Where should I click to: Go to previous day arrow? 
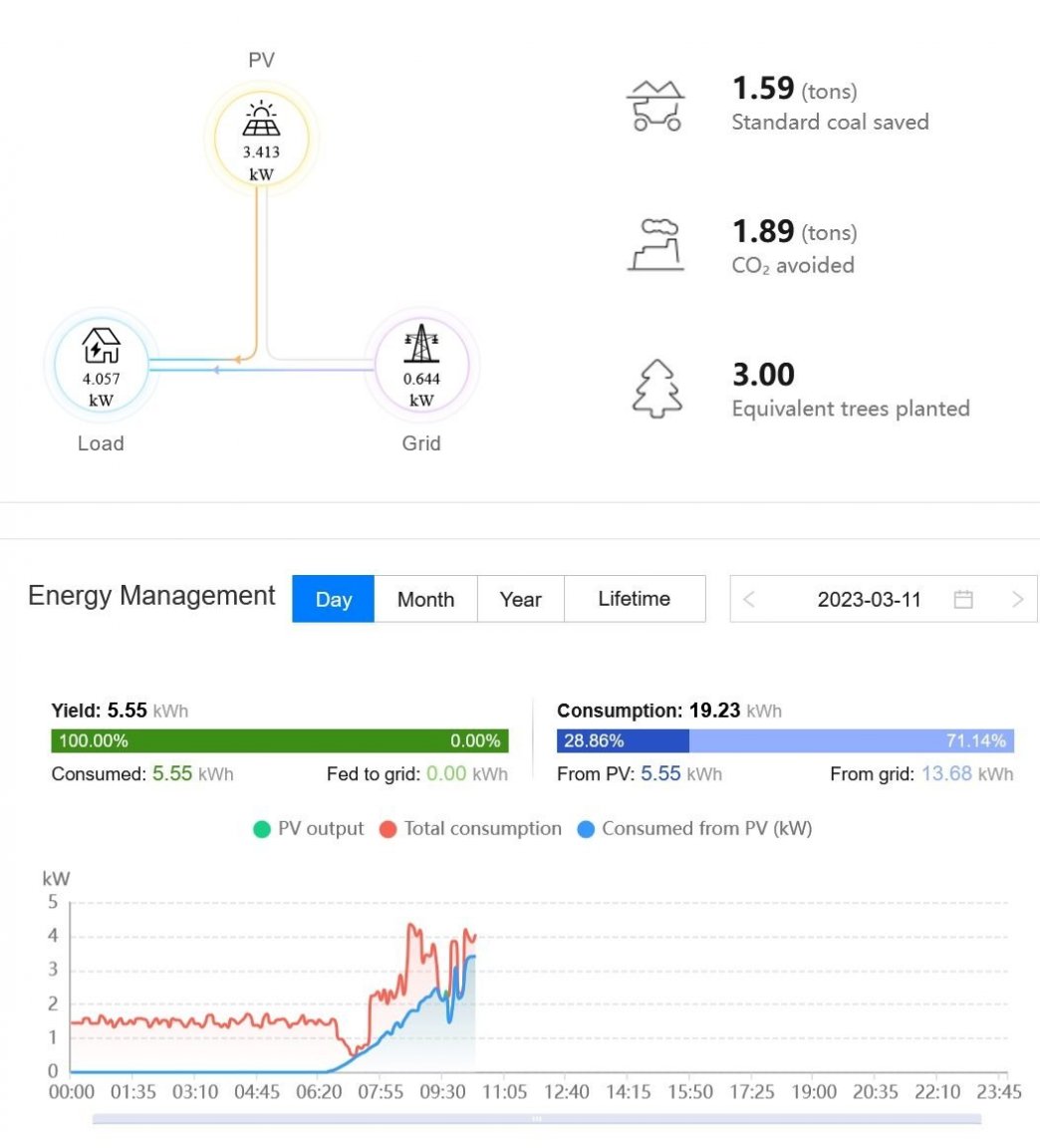point(749,599)
